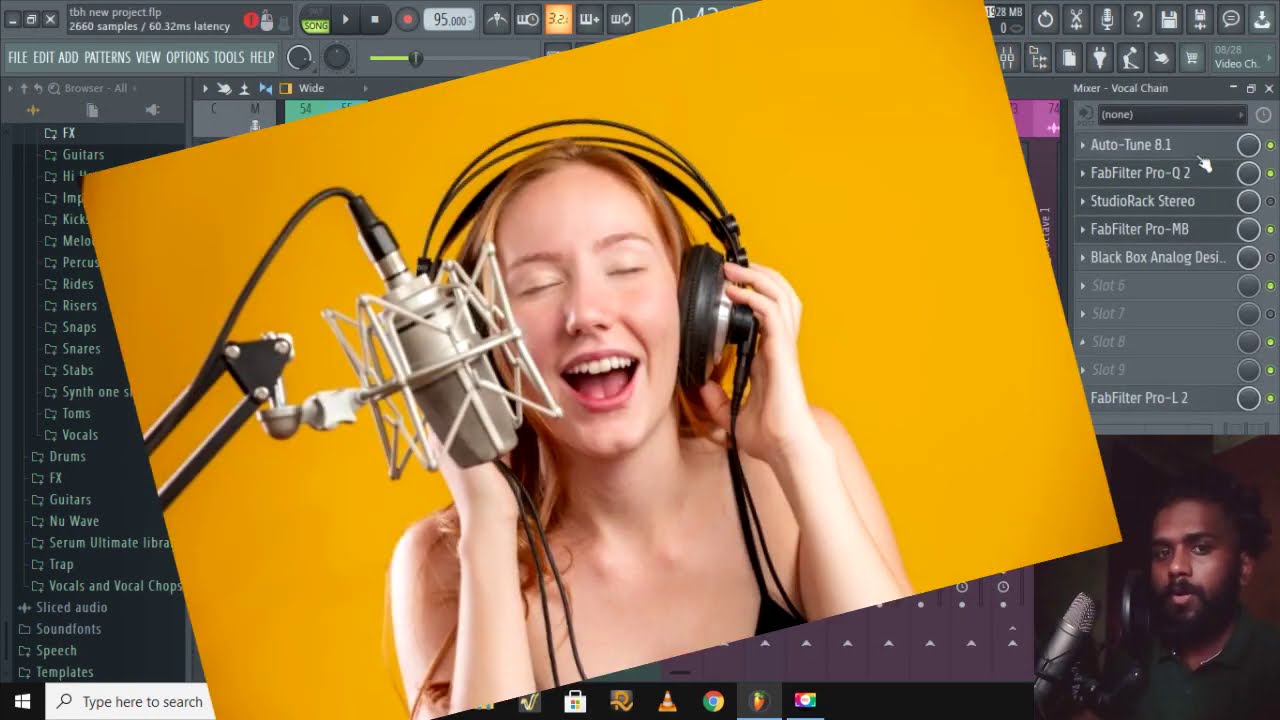The image size is (1280, 720).
Task: Open Black Box Analog Design plugin slot
Action: (x=1157, y=257)
